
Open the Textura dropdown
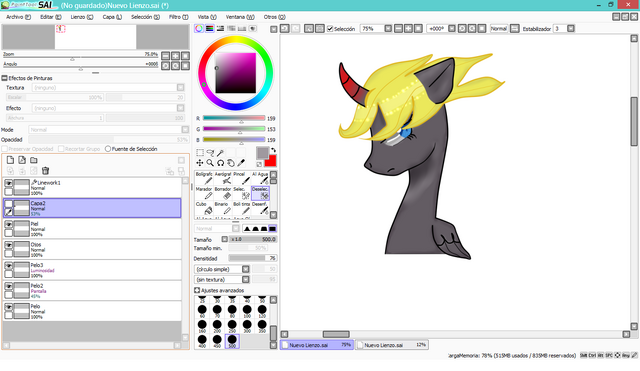[180, 88]
